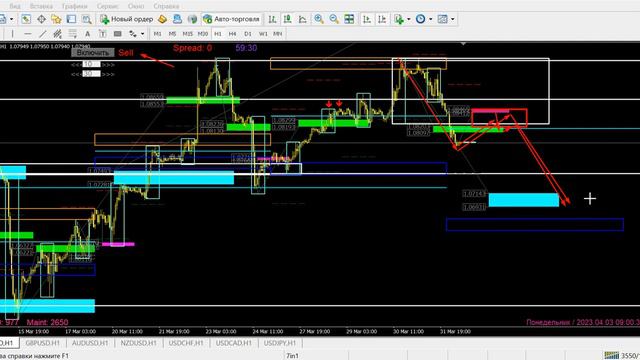Tile chart windows icon
The width and height of the screenshot is (640, 360).
(x=349, y=19)
